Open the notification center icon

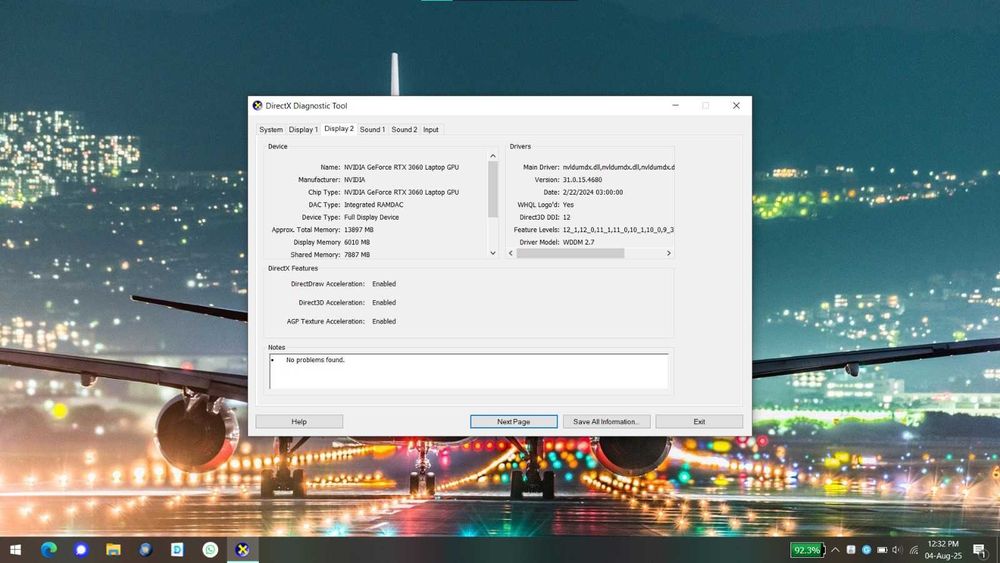[x=981, y=550]
